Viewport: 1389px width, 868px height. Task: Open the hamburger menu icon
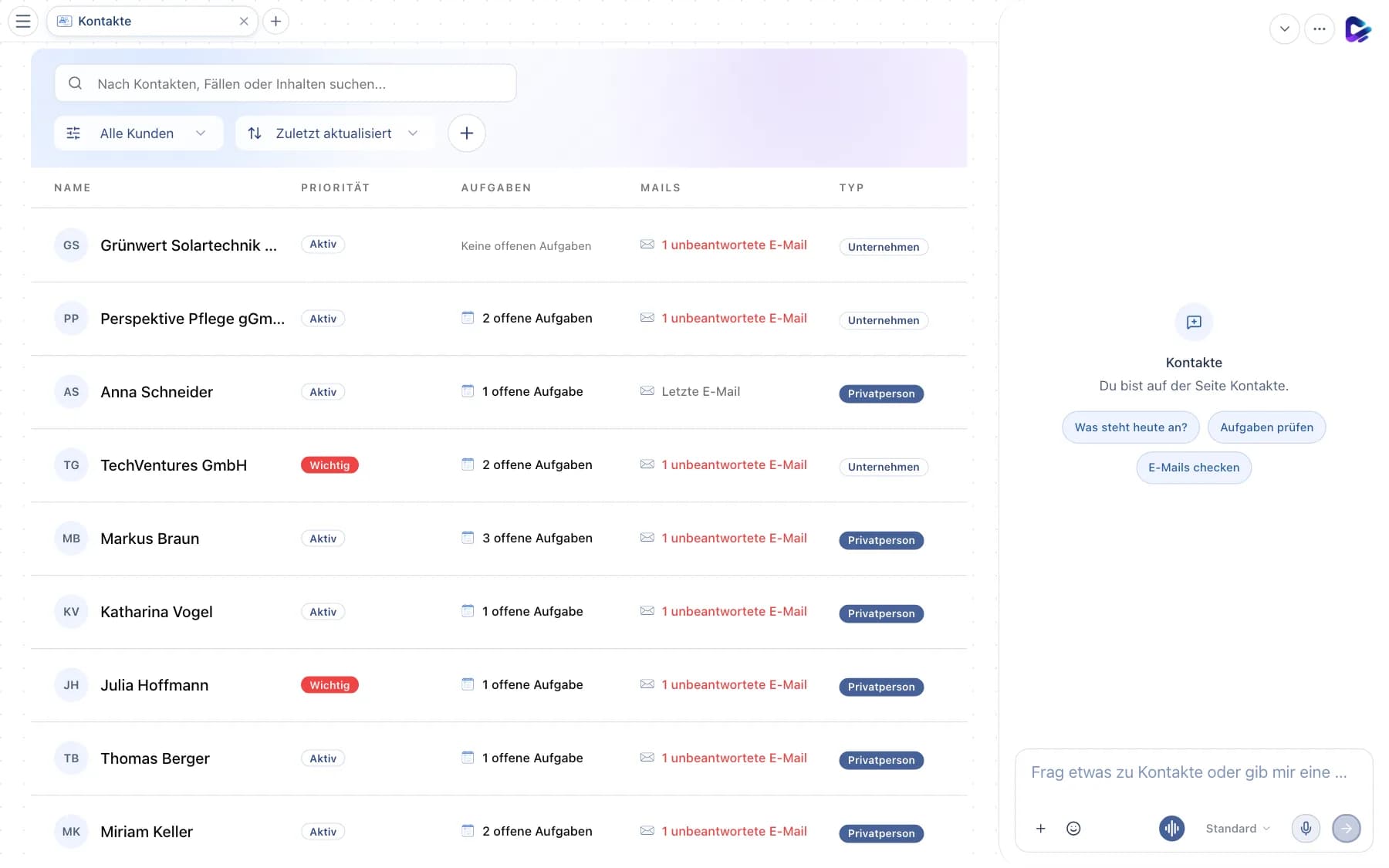(x=23, y=21)
